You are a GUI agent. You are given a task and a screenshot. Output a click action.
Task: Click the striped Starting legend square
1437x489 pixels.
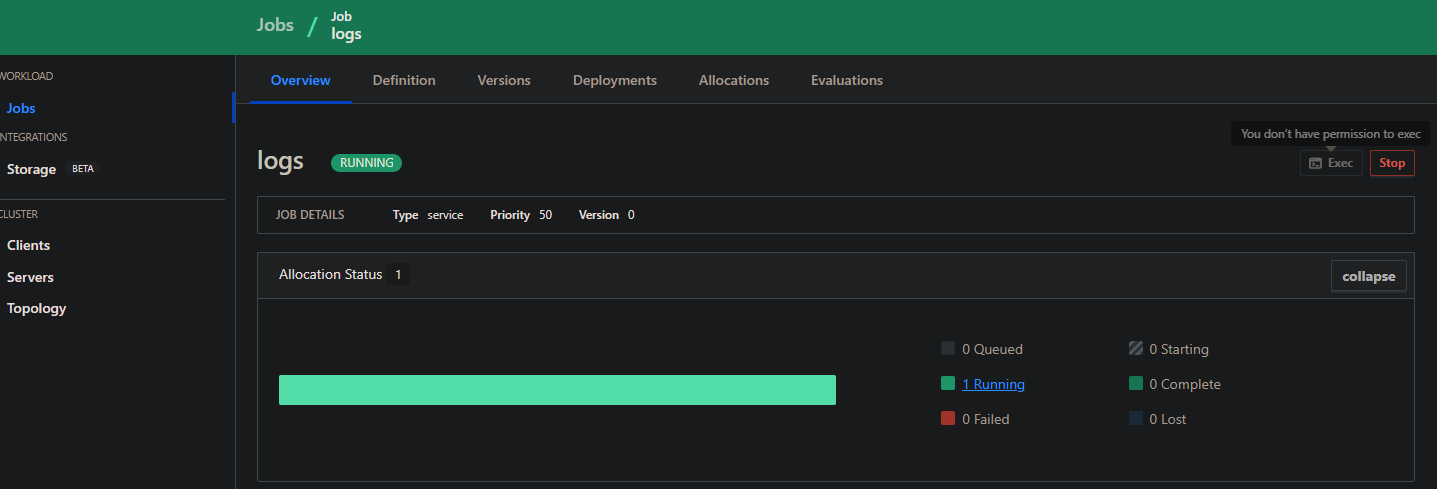click(x=1135, y=349)
